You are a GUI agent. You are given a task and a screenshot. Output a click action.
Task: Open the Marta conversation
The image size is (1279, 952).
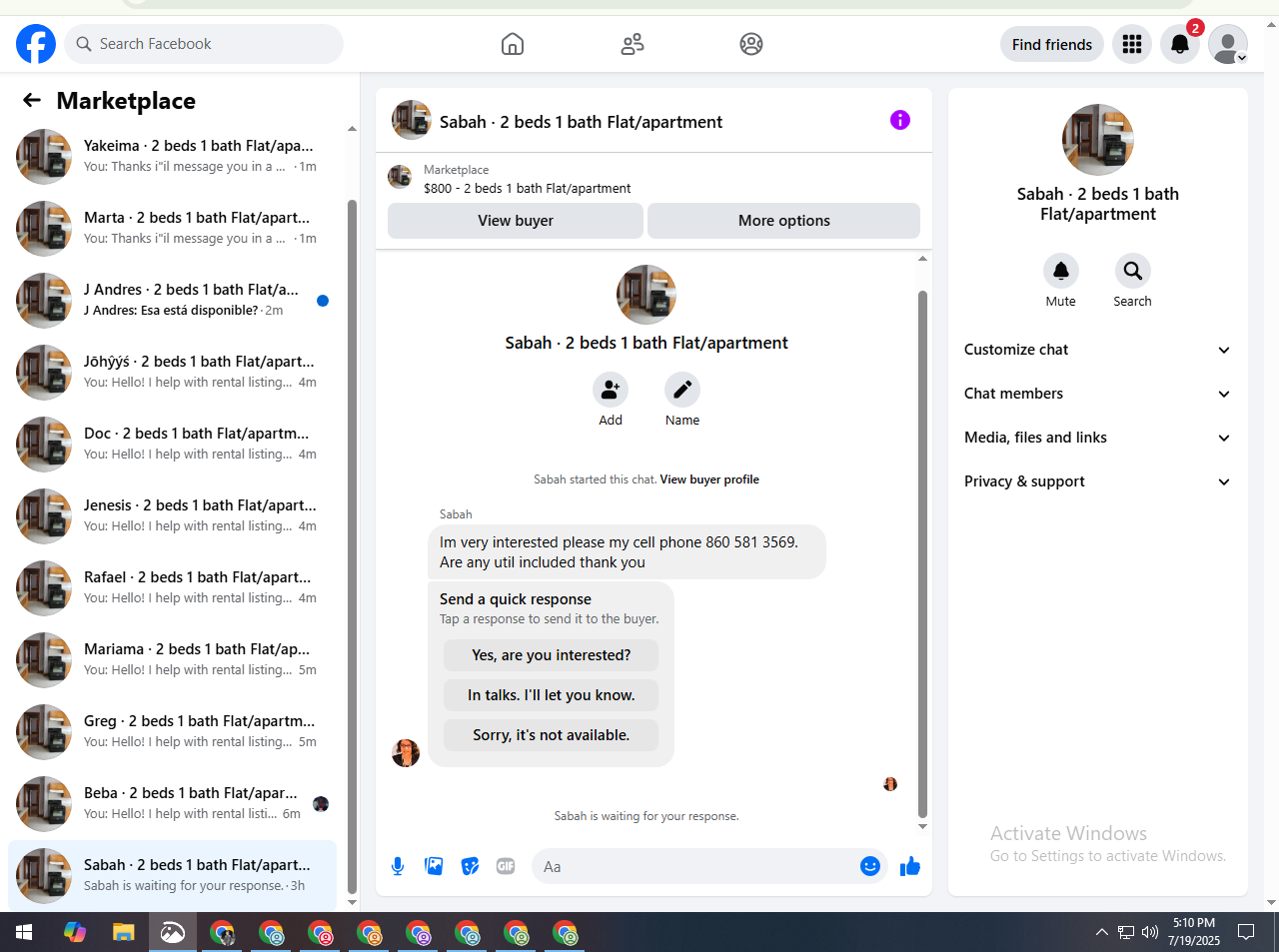pyautogui.click(x=172, y=229)
